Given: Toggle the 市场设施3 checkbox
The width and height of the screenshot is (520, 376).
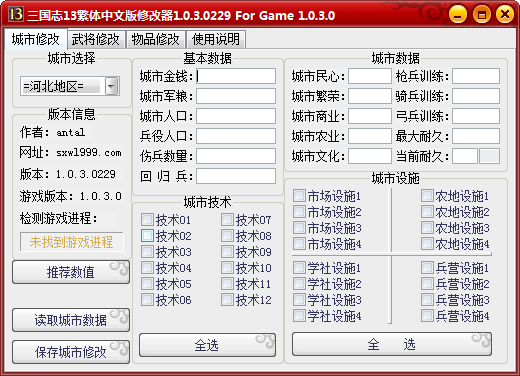Looking at the screenshot, I should pyautogui.click(x=299, y=228).
